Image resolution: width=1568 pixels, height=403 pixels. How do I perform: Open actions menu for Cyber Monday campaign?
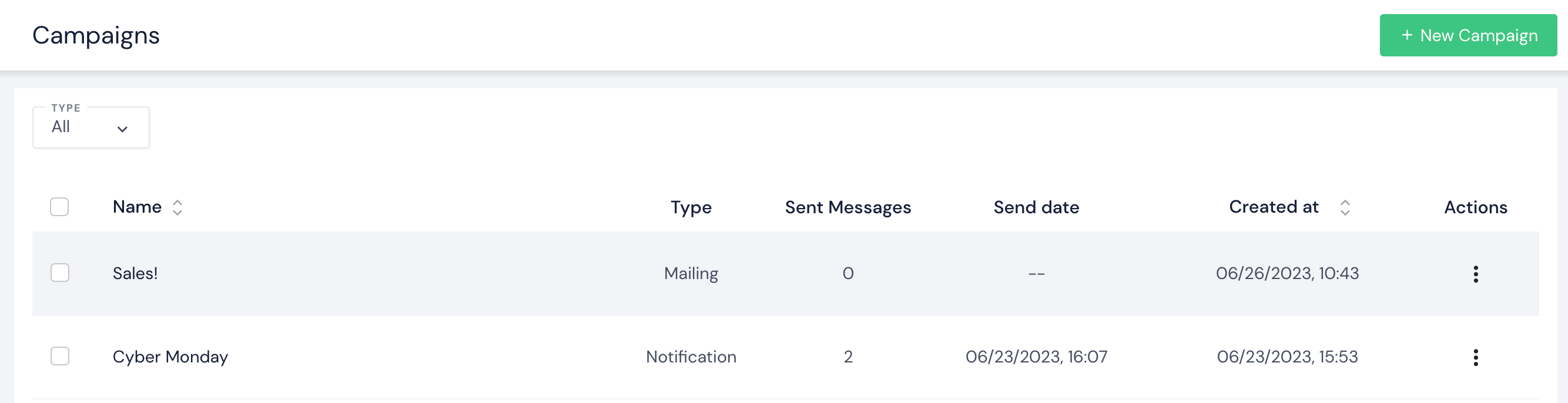pyautogui.click(x=1475, y=357)
